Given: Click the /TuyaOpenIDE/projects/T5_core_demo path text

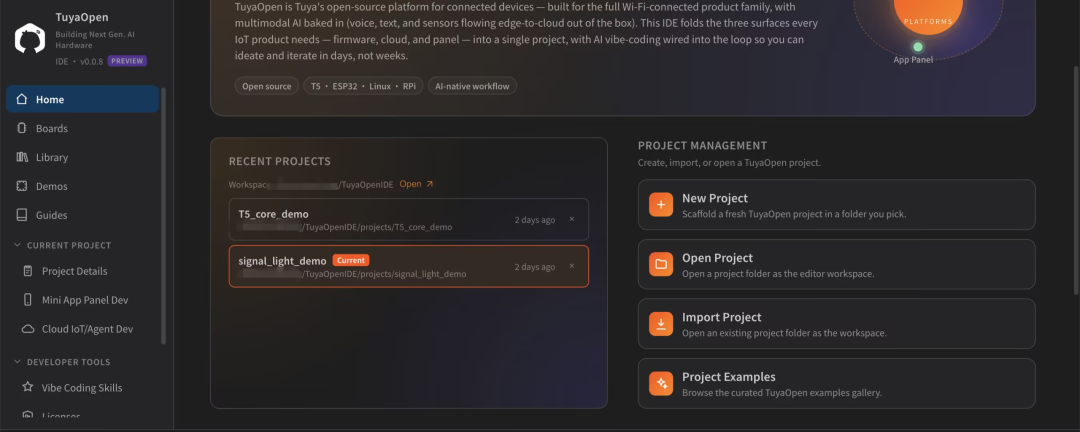Looking at the screenshot, I should point(377,227).
